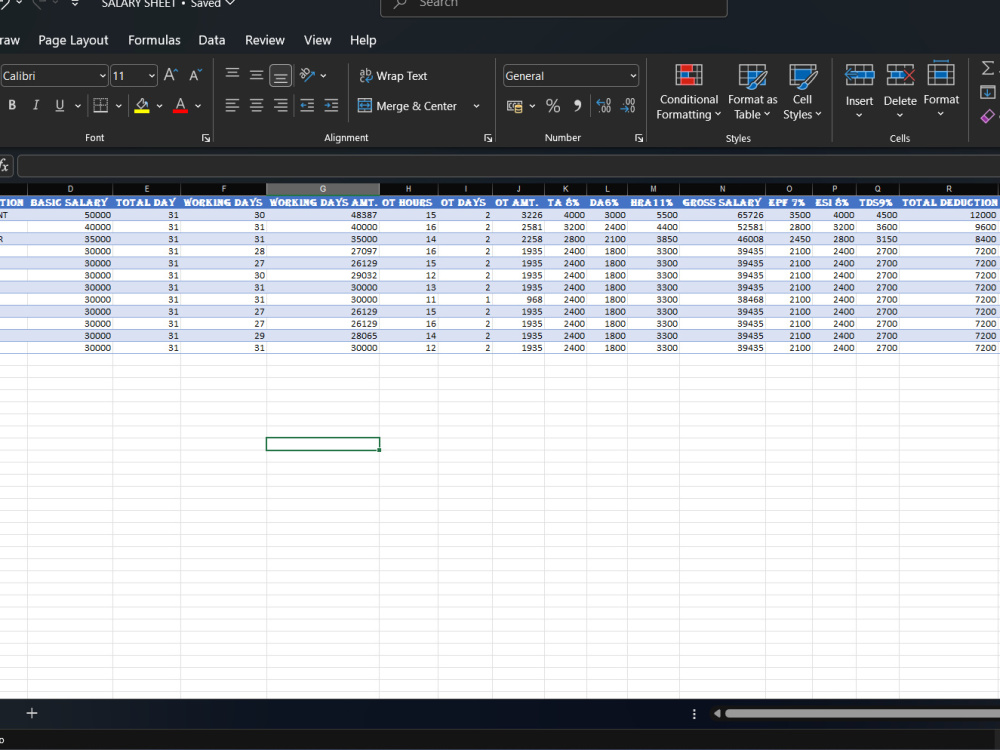1000x750 pixels.
Task: Align text left
Action: [232, 105]
